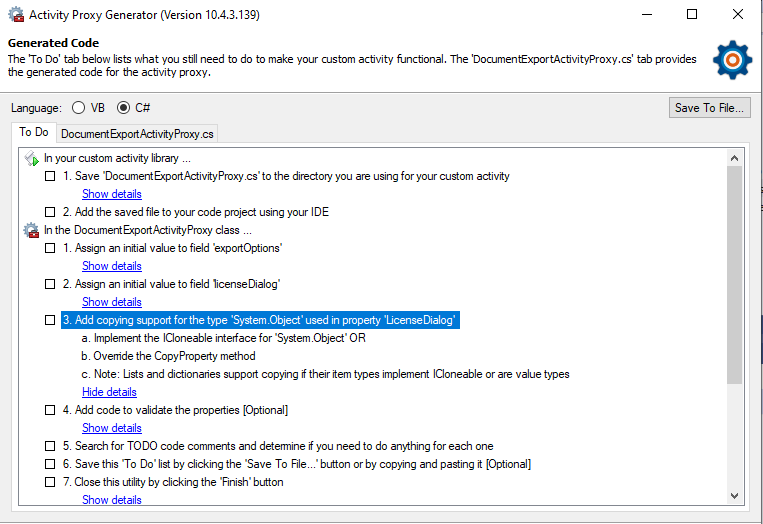This screenshot has height=524, width=763.
Task: Click the DocumentExportActivityProxy class gear icon
Action: click(32, 230)
